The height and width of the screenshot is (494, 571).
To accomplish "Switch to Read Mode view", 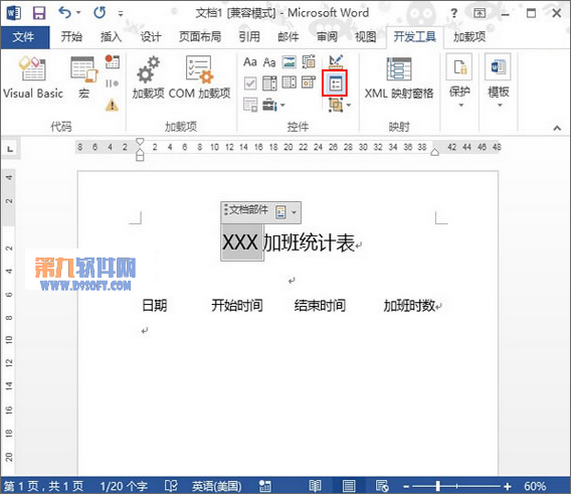I will 315,486.
